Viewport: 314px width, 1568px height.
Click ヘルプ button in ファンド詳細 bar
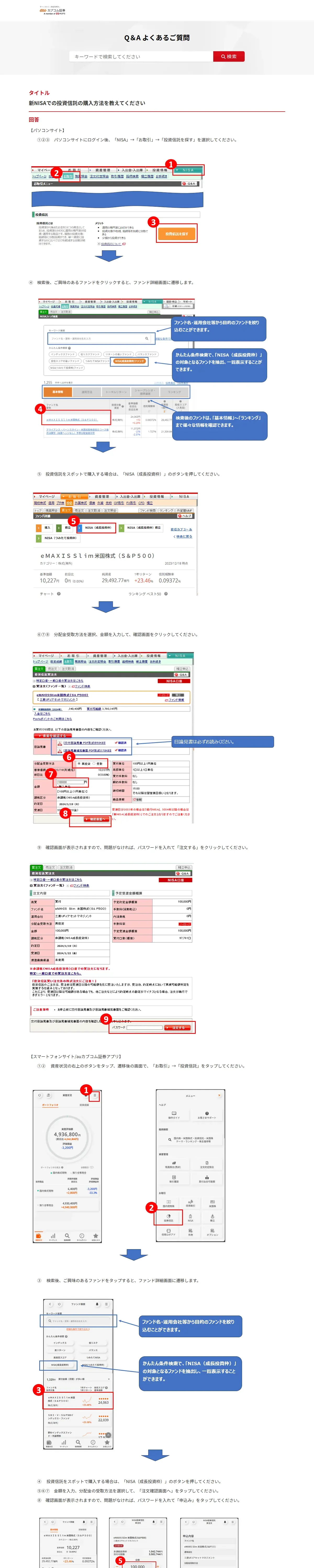point(185,516)
